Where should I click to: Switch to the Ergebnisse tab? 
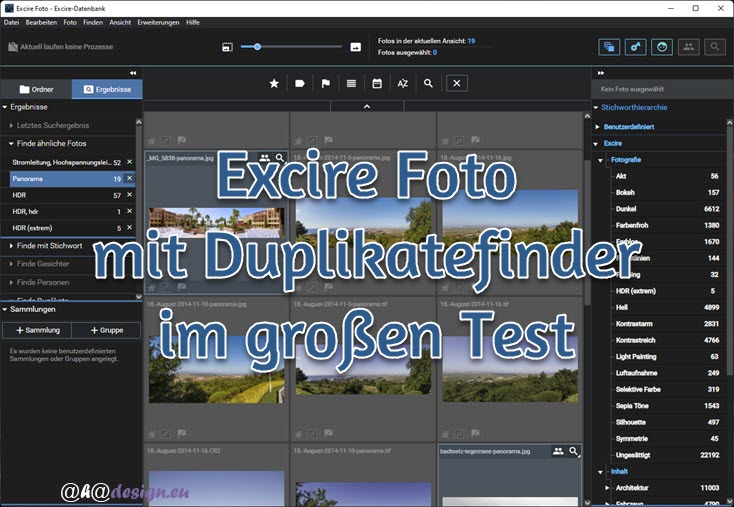point(107,89)
